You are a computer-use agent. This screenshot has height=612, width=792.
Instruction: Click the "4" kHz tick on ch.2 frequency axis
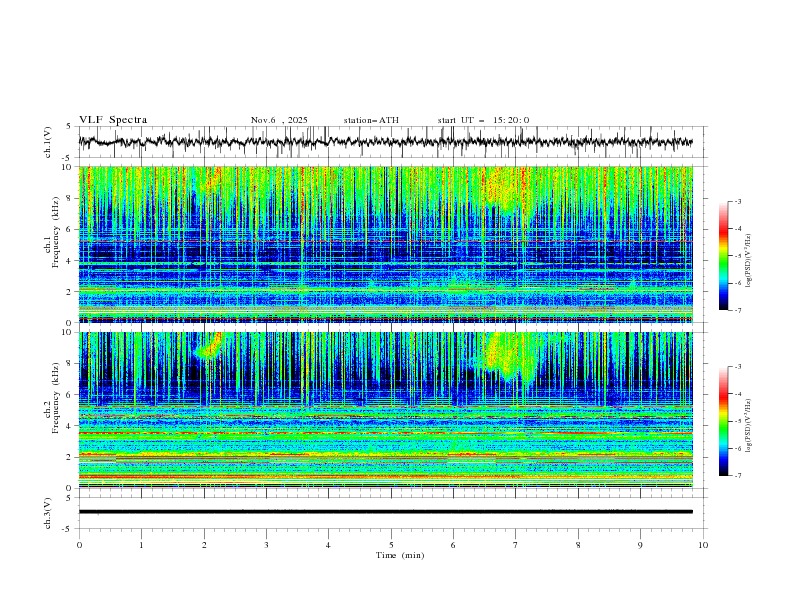coord(70,426)
